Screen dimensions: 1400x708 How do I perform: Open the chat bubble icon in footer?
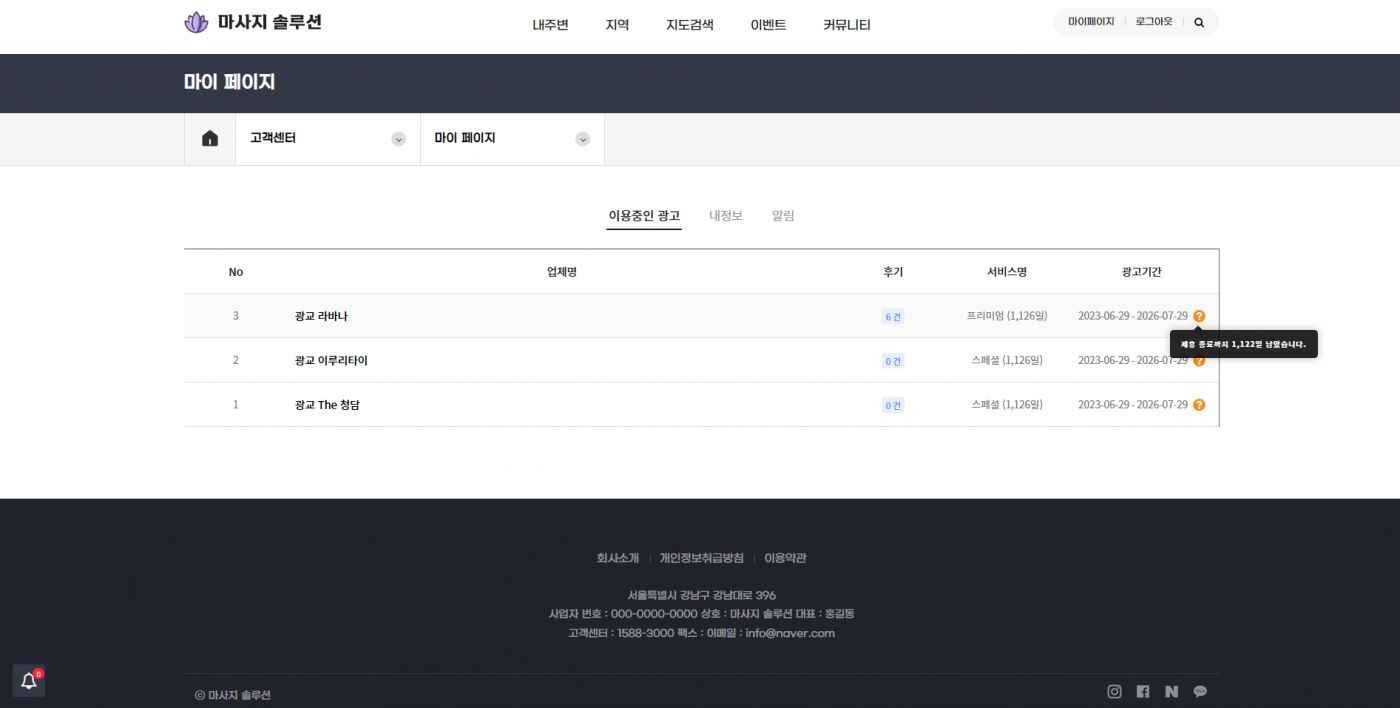(1200, 691)
